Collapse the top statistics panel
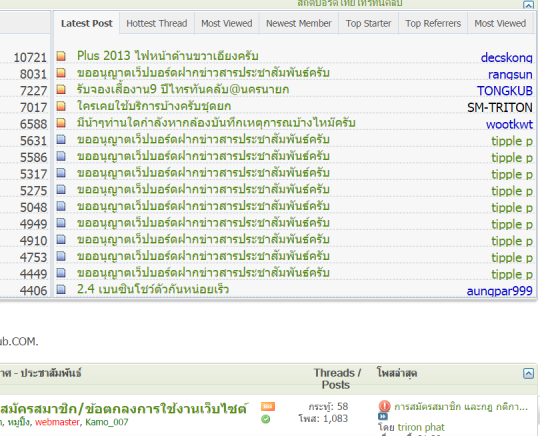Screen dimensions: 540x436 528,4
